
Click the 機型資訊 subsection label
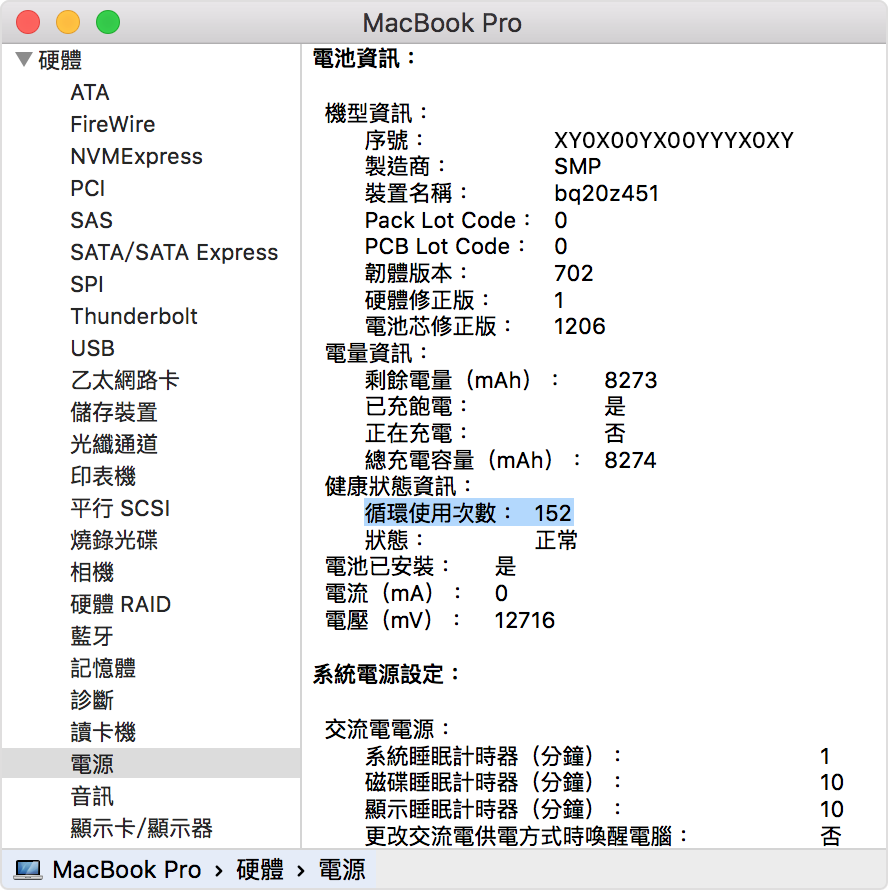coord(375,113)
